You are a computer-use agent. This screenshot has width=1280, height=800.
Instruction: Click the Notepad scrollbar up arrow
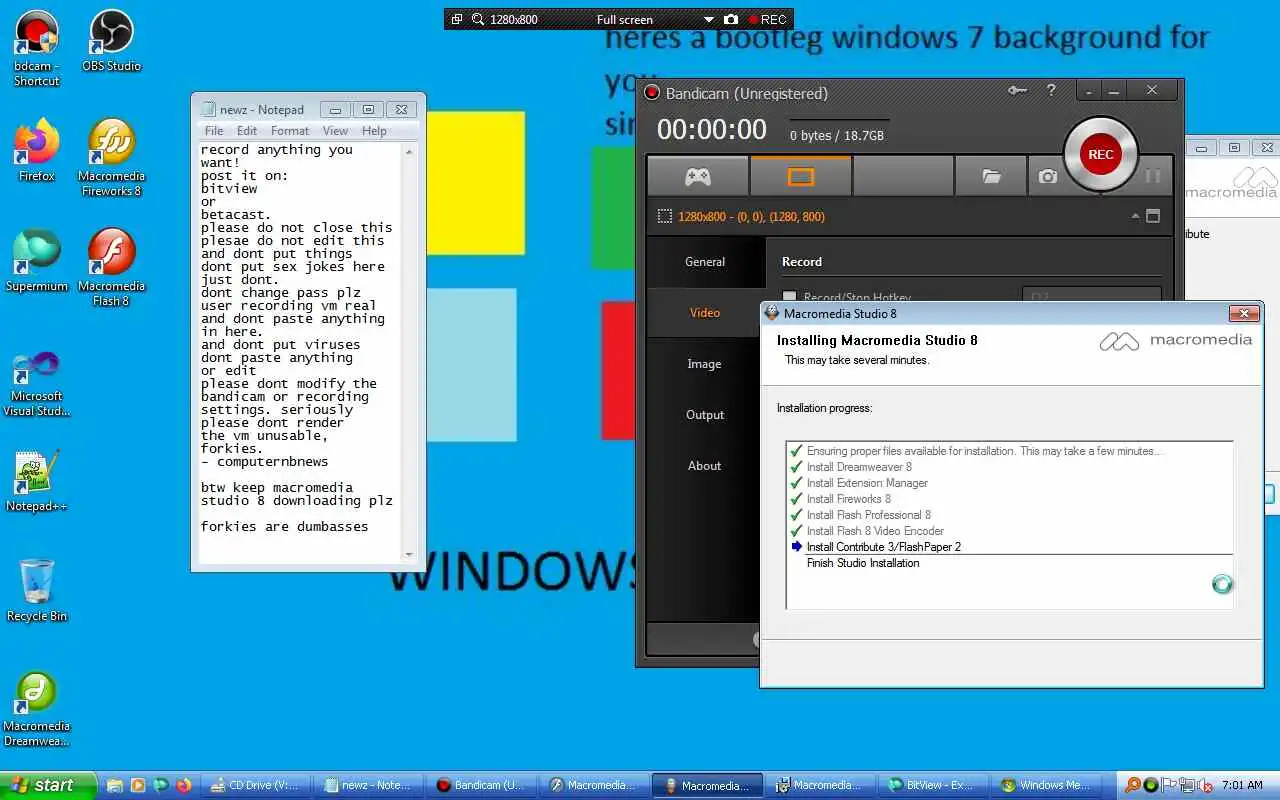tap(409, 152)
